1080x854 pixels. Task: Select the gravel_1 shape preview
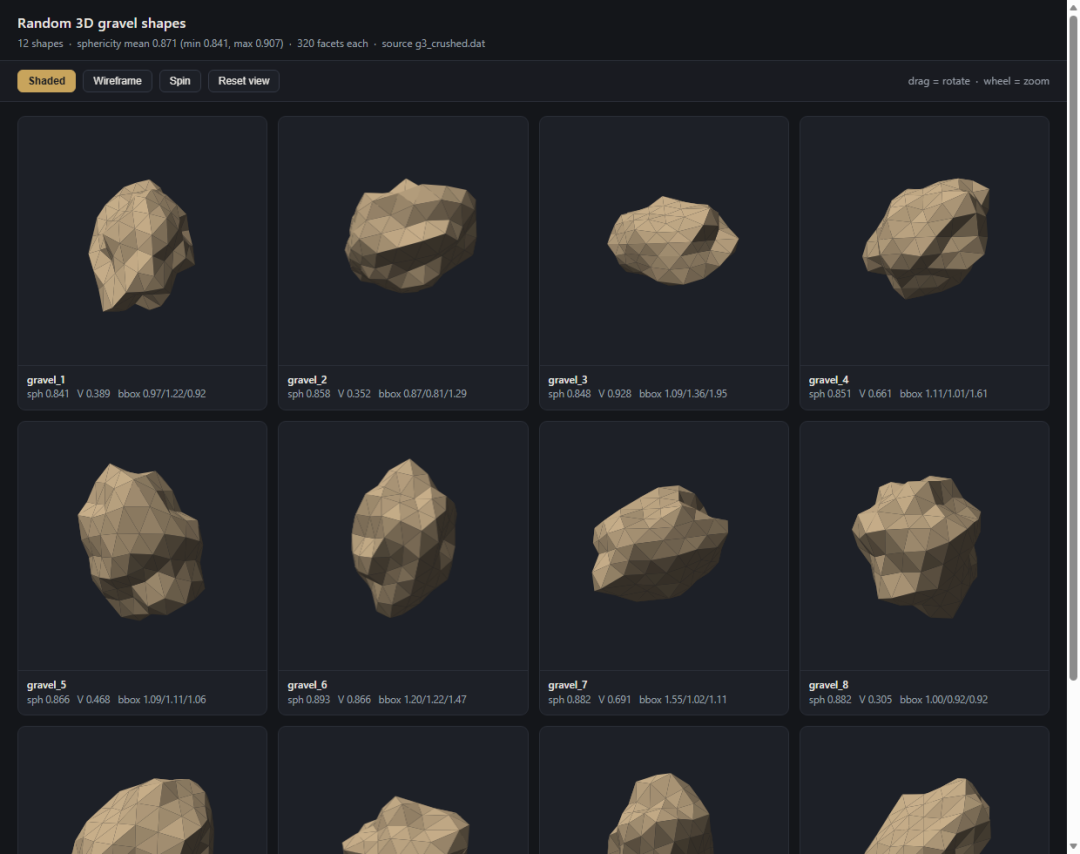point(142,241)
